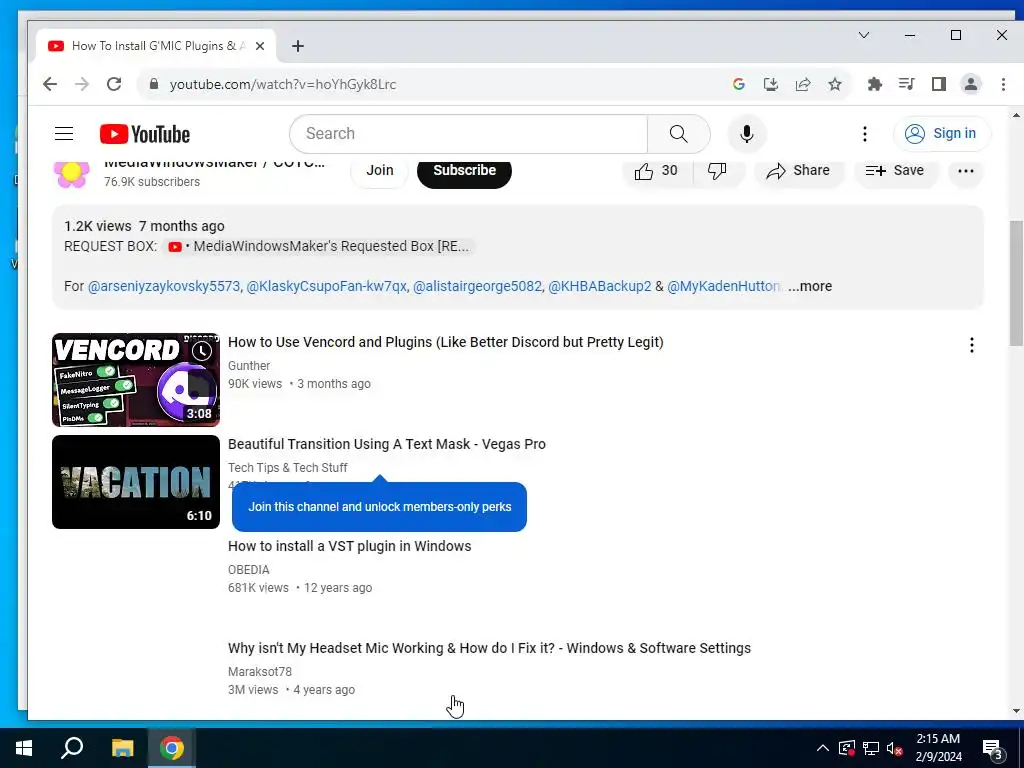
Task: Go to the YouTube home logo
Action: click(x=144, y=134)
